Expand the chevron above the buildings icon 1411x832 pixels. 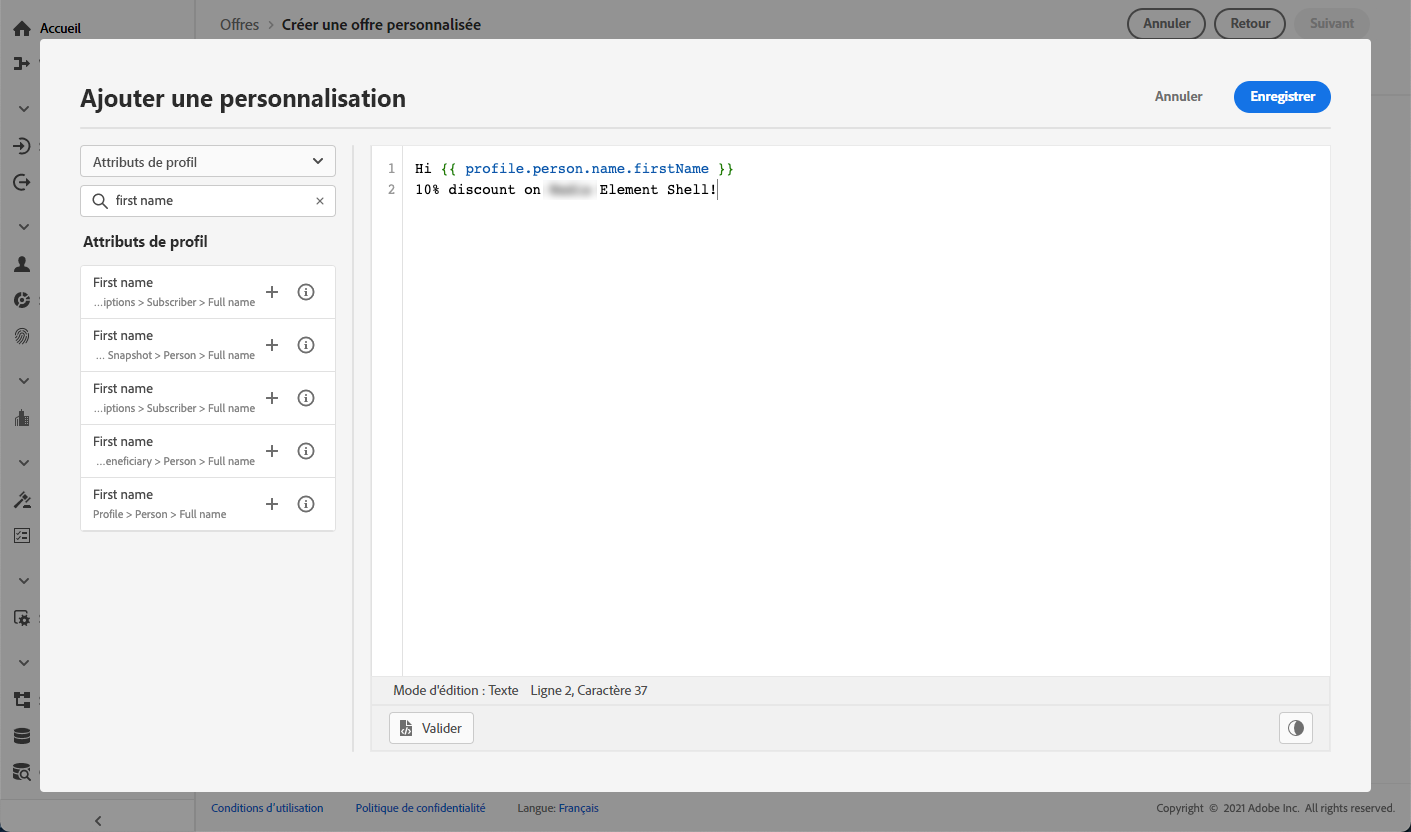pos(24,381)
